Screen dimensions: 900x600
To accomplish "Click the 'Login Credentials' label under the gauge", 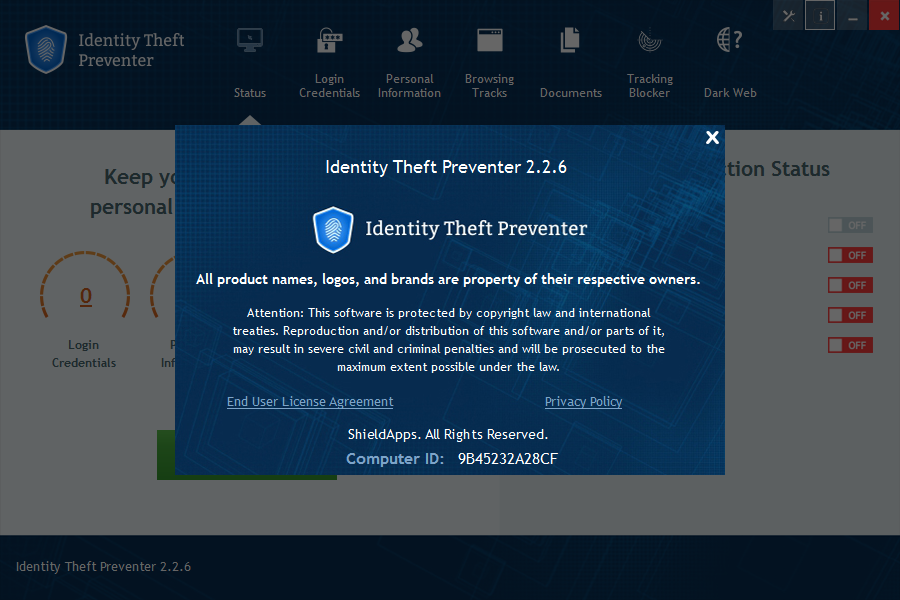I will (x=84, y=354).
